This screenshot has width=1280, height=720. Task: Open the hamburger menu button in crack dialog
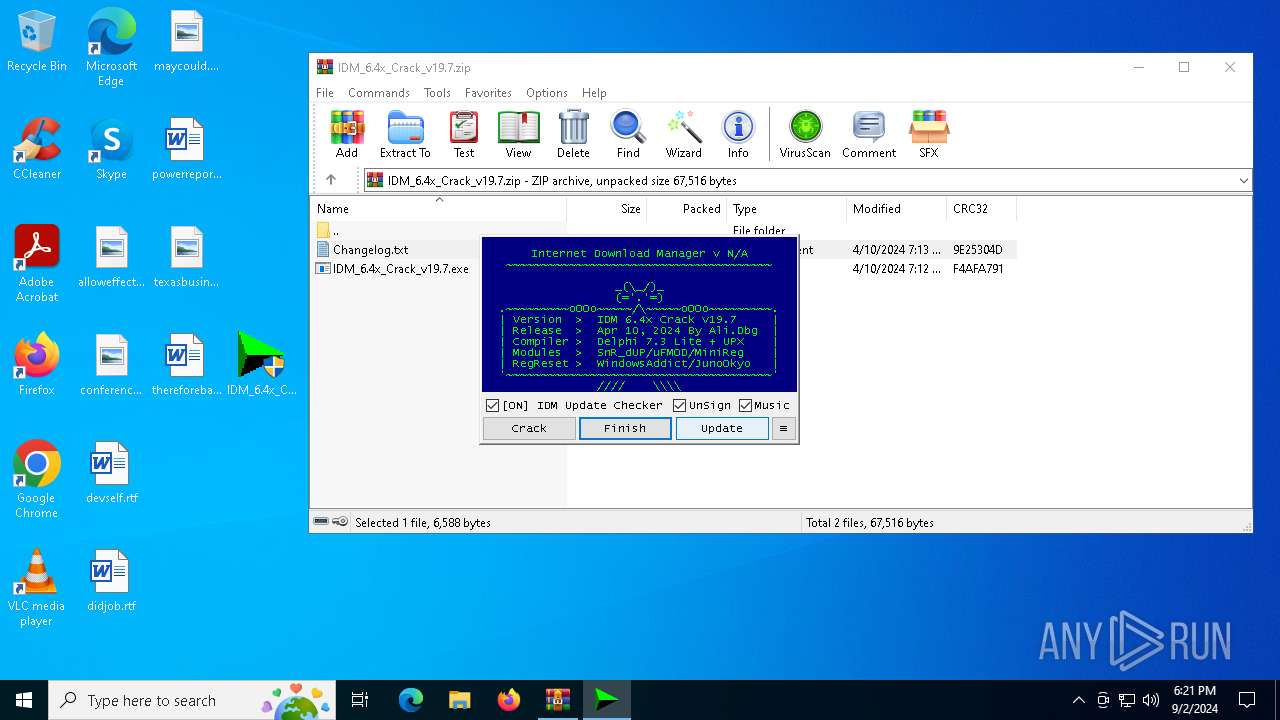click(x=783, y=428)
